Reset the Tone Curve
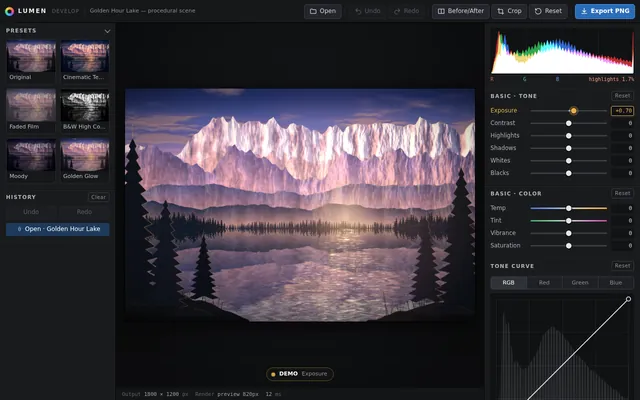The height and width of the screenshot is (400, 640). (x=622, y=266)
